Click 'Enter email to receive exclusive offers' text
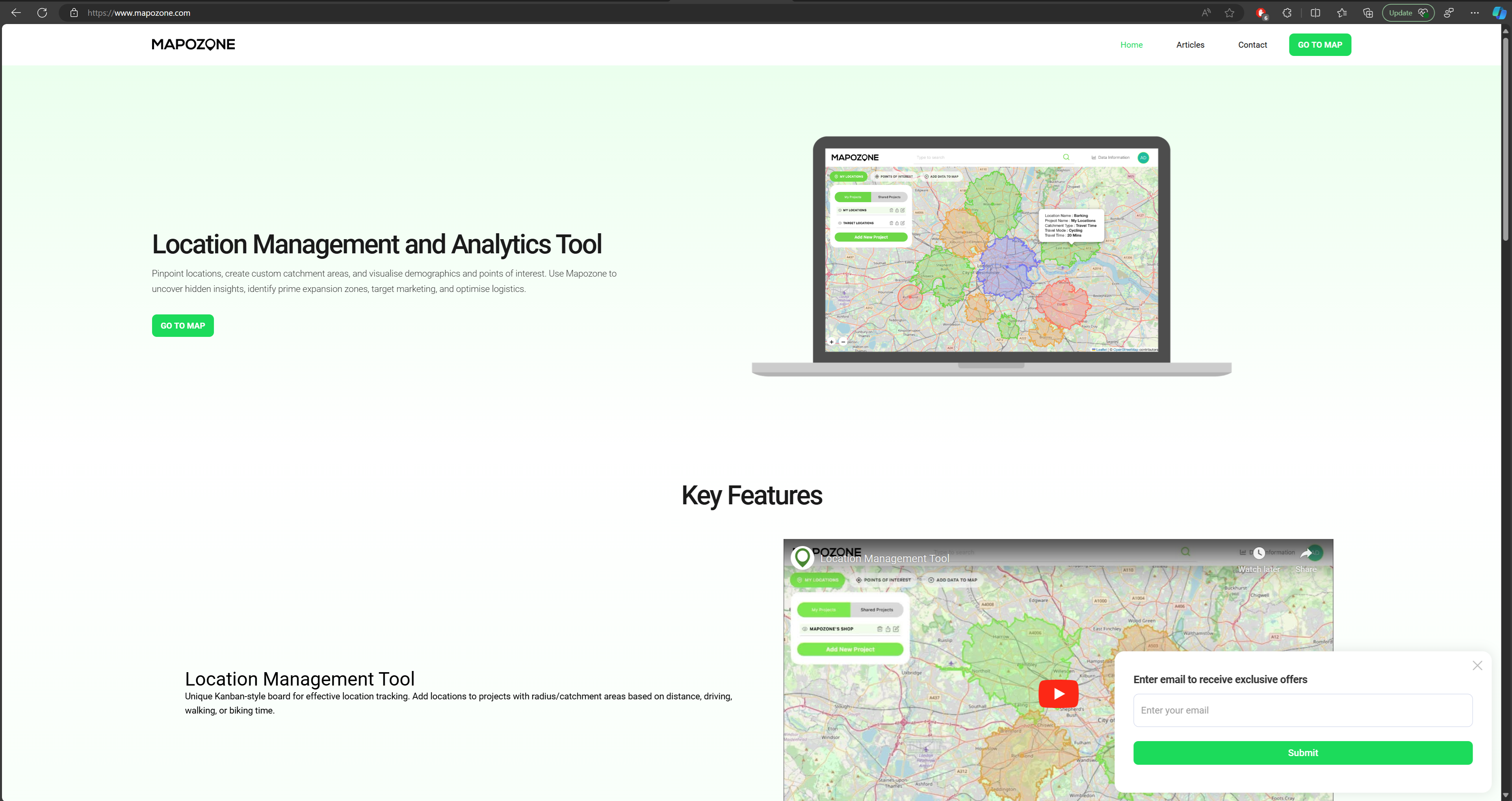The image size is (1512, 801). pyautogui.click(x=1220, y=680)
